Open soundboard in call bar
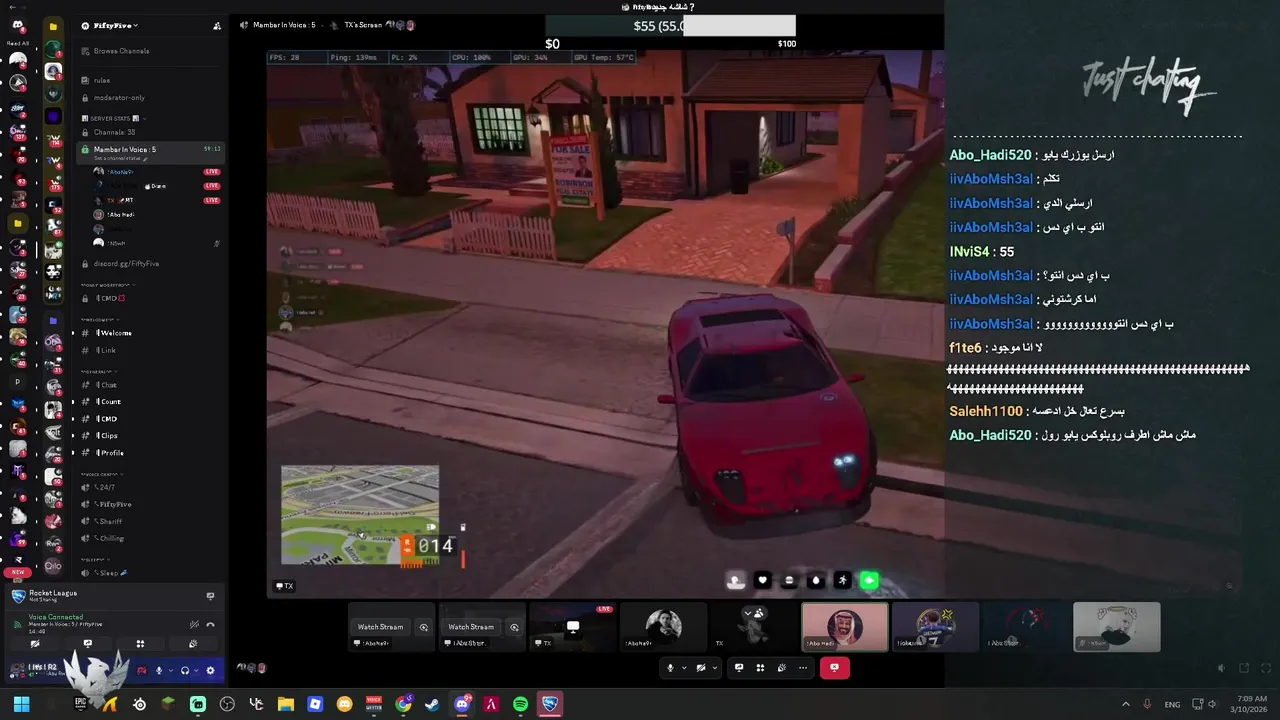The height and width of the screenshot is (720, 1280). (781, 668)
